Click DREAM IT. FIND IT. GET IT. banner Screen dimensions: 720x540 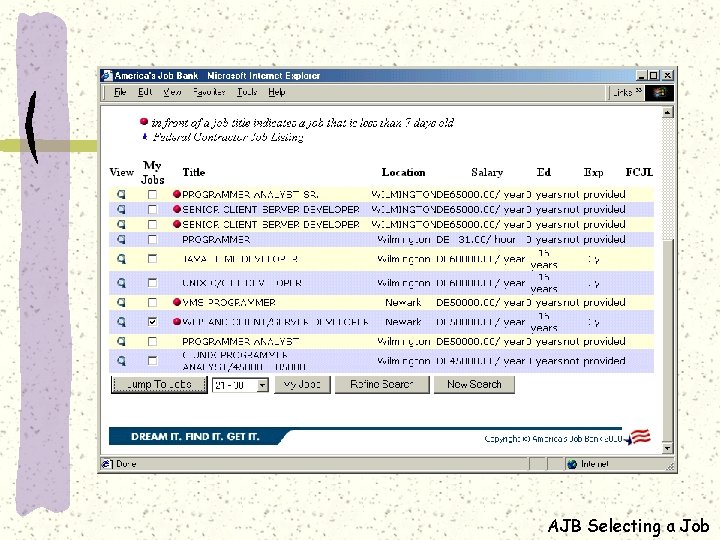click(195, 437)
